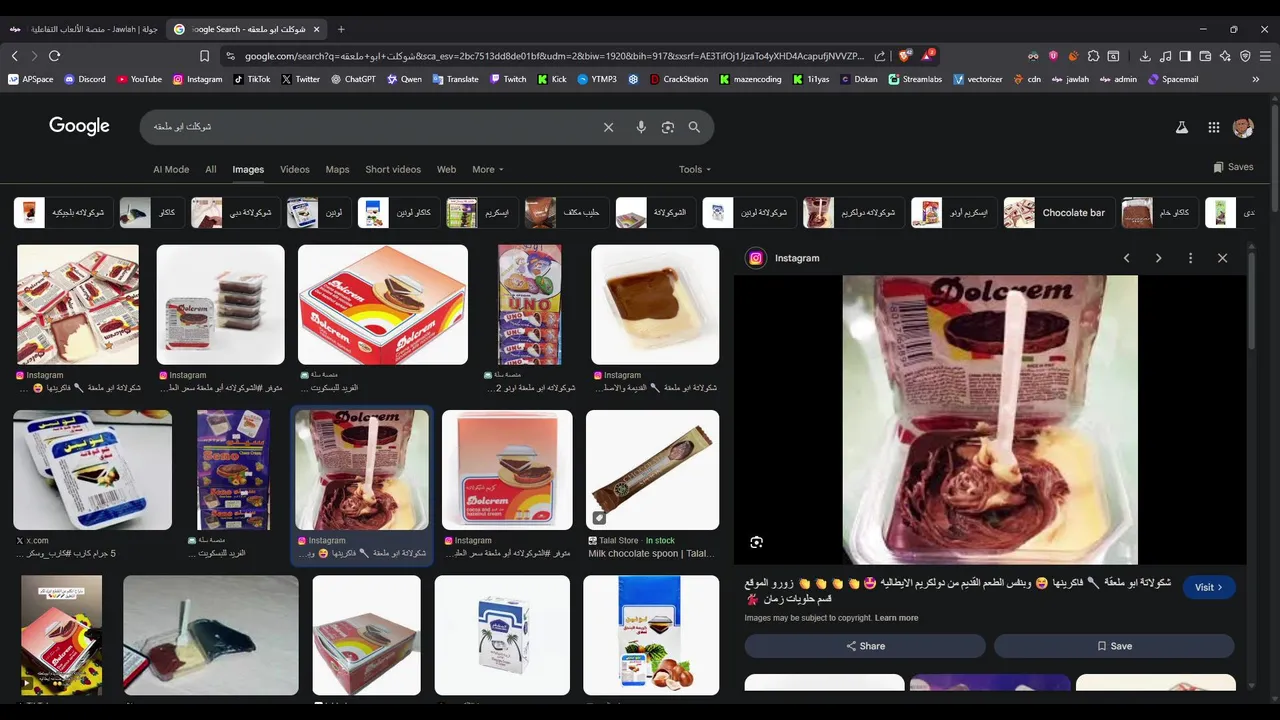Open the Brave Wallet icon
This screenshot has height=720, width=1280.
click(x=1205, y=56)
